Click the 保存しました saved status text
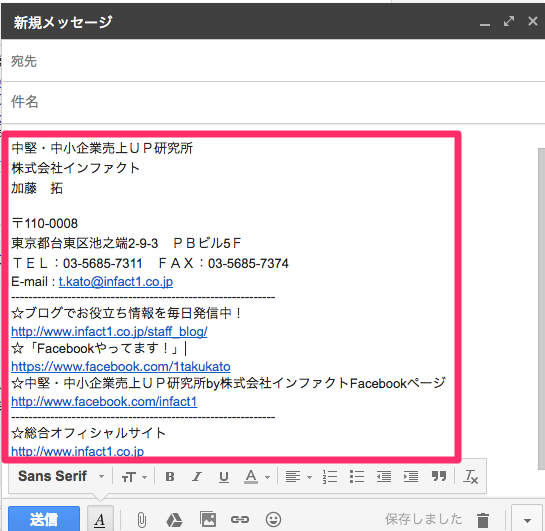The height and width of the screenshot is (531, 545). point(423,519)
